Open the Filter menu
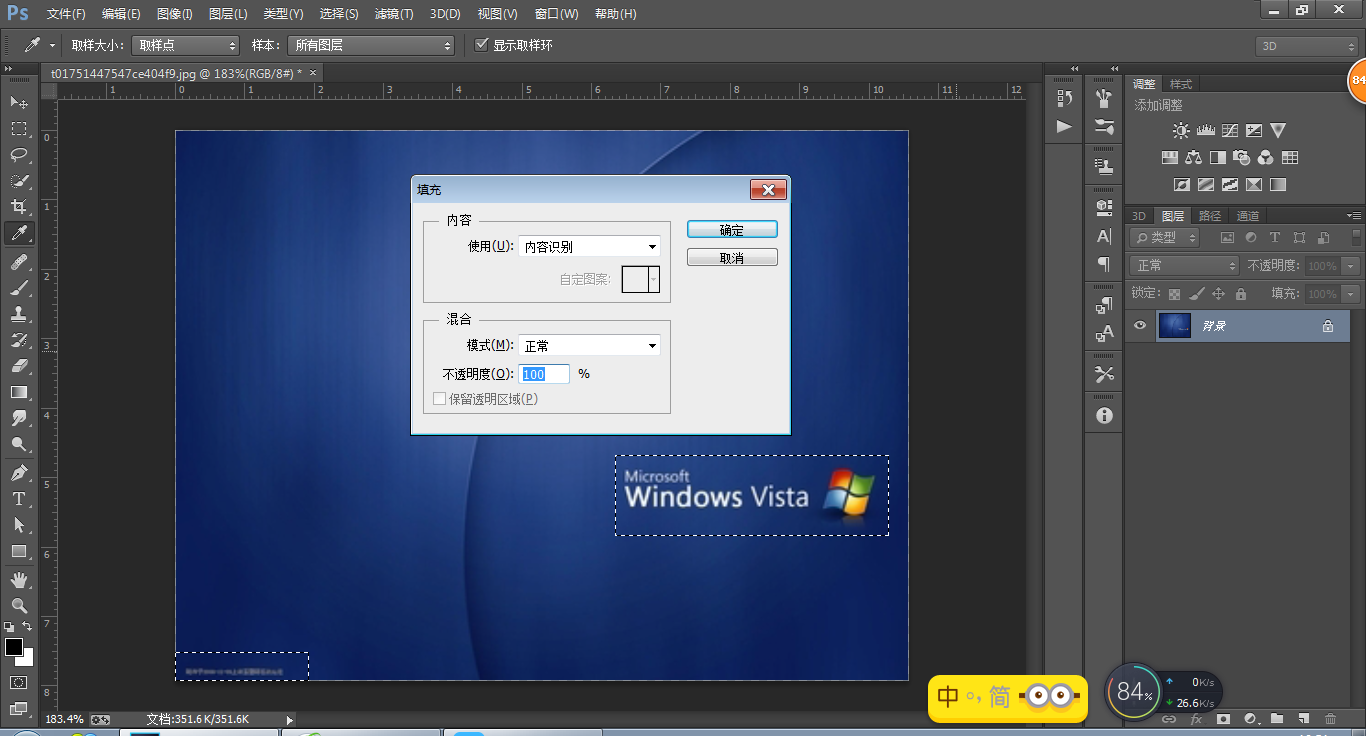 pyautogui.click(x=393, y=14)
